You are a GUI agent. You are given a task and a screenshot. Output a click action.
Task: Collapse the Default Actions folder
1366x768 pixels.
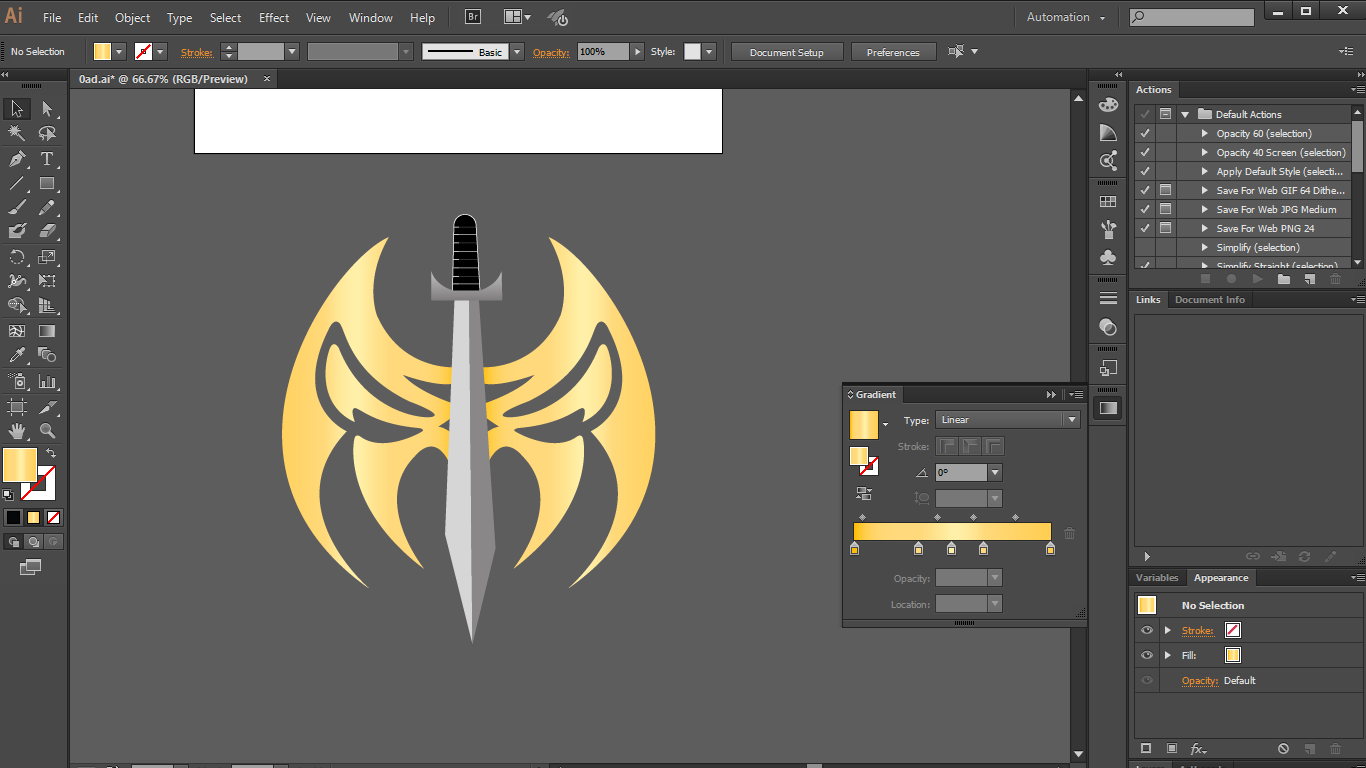(x=1185, y=114)
